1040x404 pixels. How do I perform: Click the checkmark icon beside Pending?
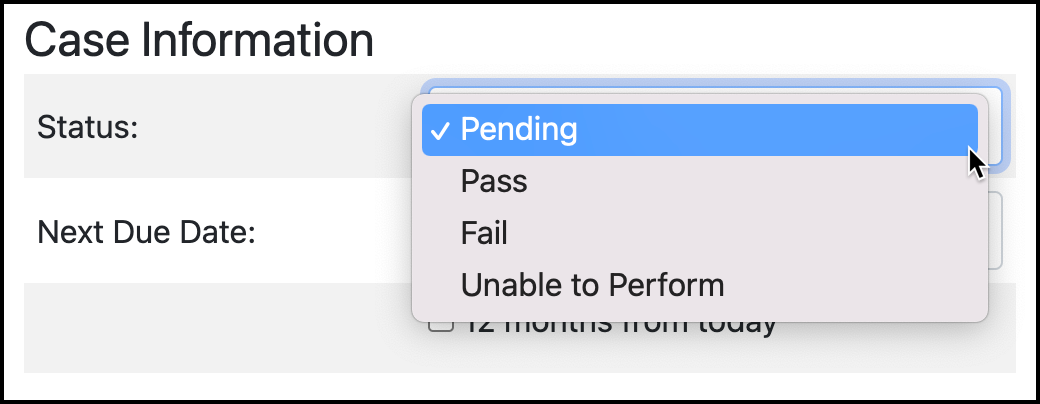tap(441, 130)
